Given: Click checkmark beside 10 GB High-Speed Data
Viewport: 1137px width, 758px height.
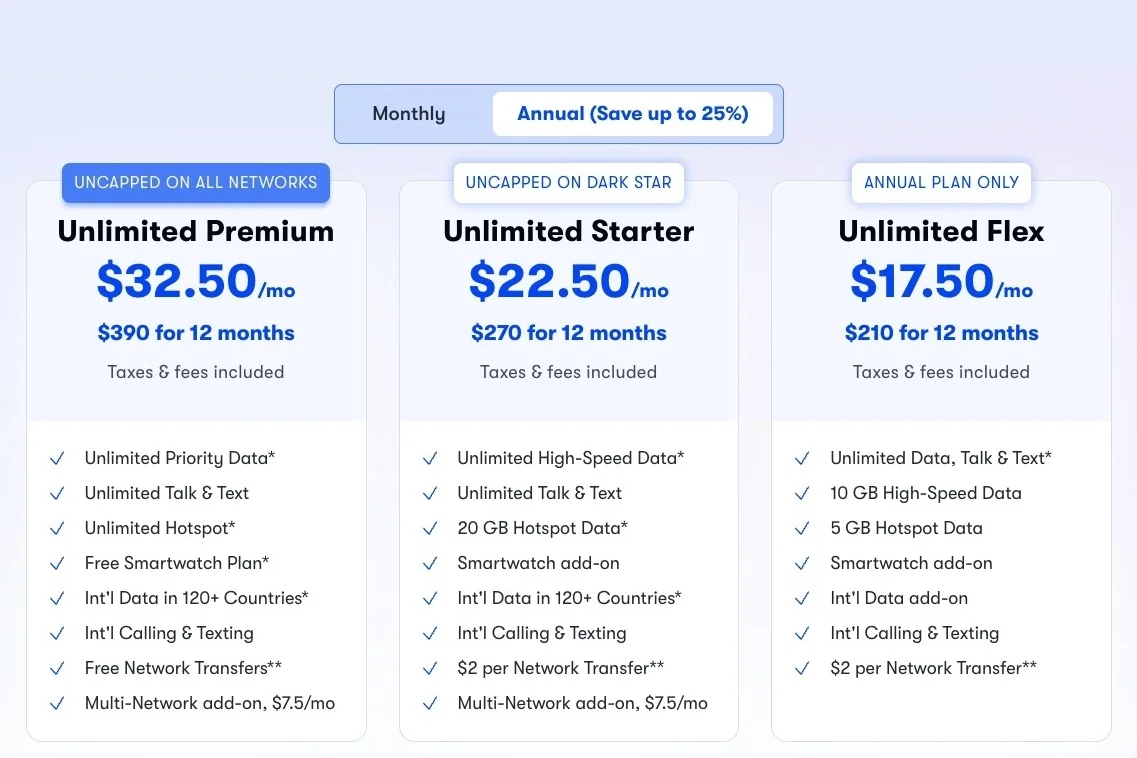Looking at the screenshot, I should click(x=802, y=494).
